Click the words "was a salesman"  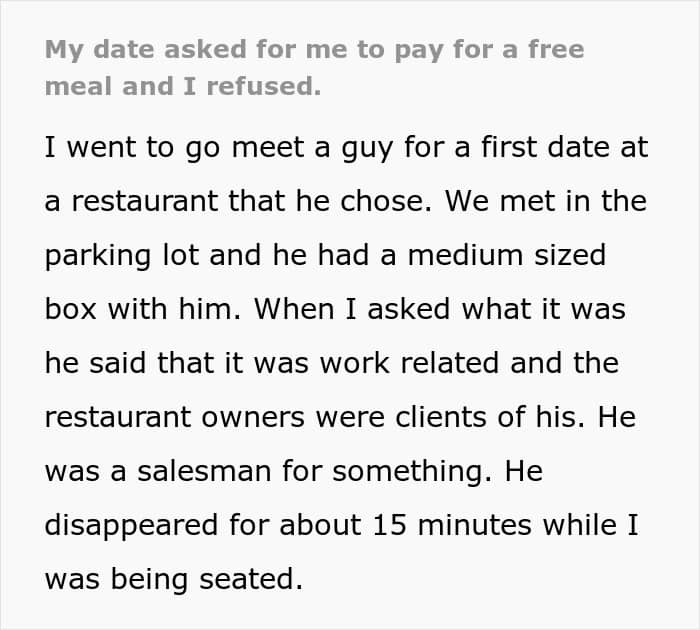click(x=158, y=471)
